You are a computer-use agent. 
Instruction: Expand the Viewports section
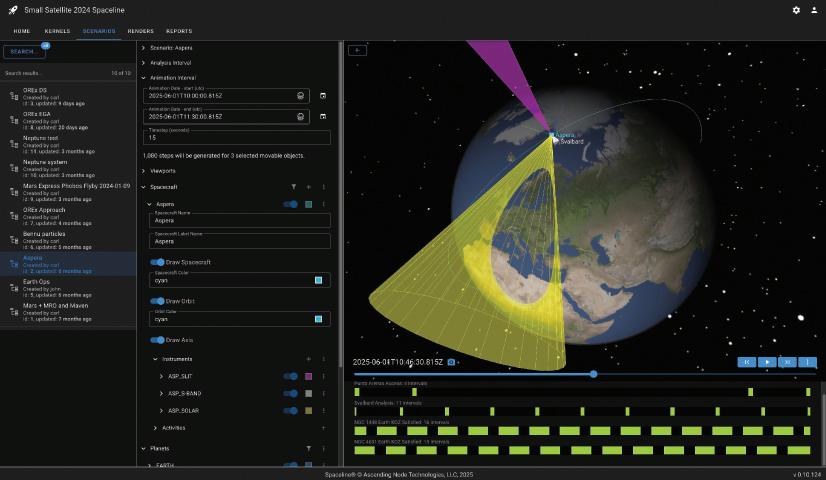(x=143, y=171)
